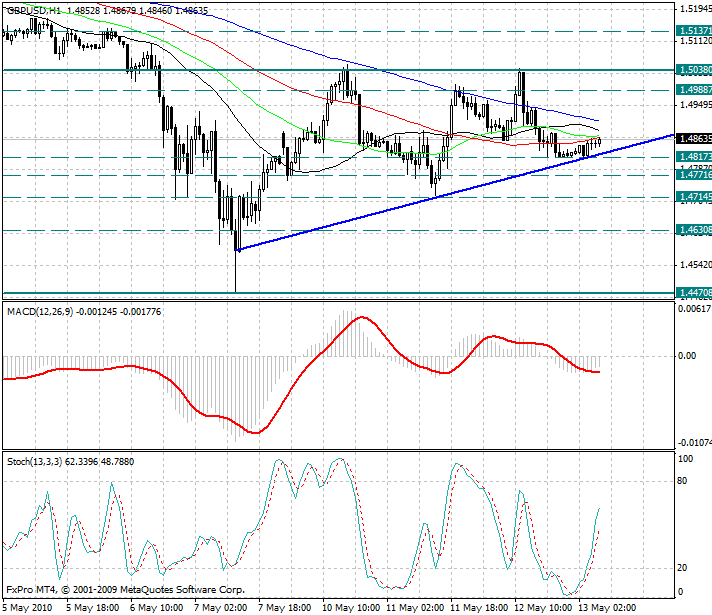This screenshot has height=615, width=712.
Task: Click the 5 May 18:00 time label
Action: pos(92,608)
